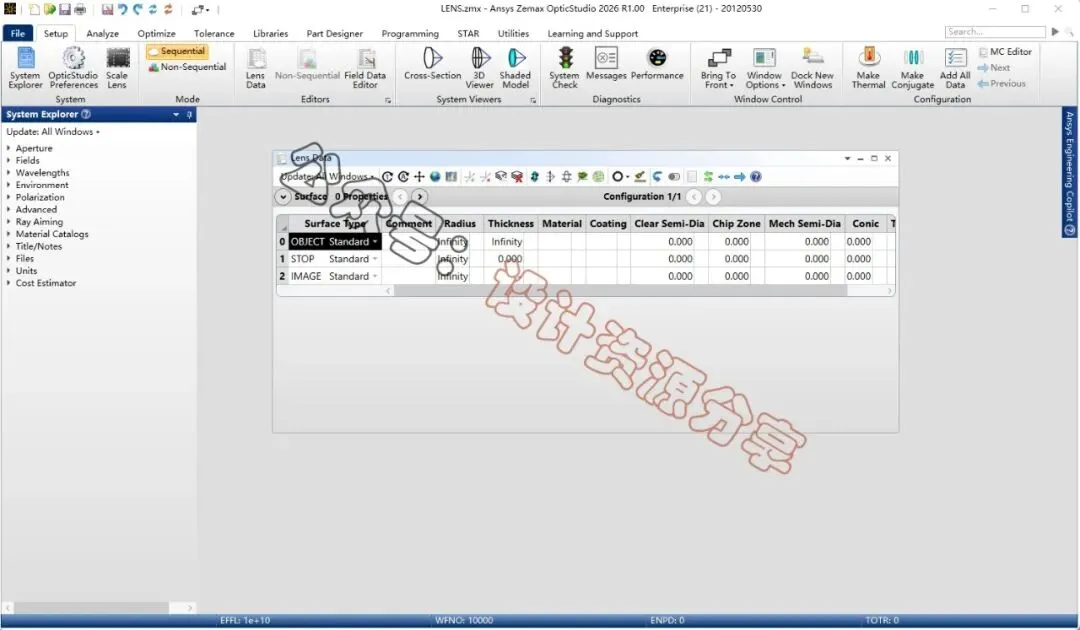Switch to the Libraries tab
The image size is (1080, 630).
tap(271, 33)
